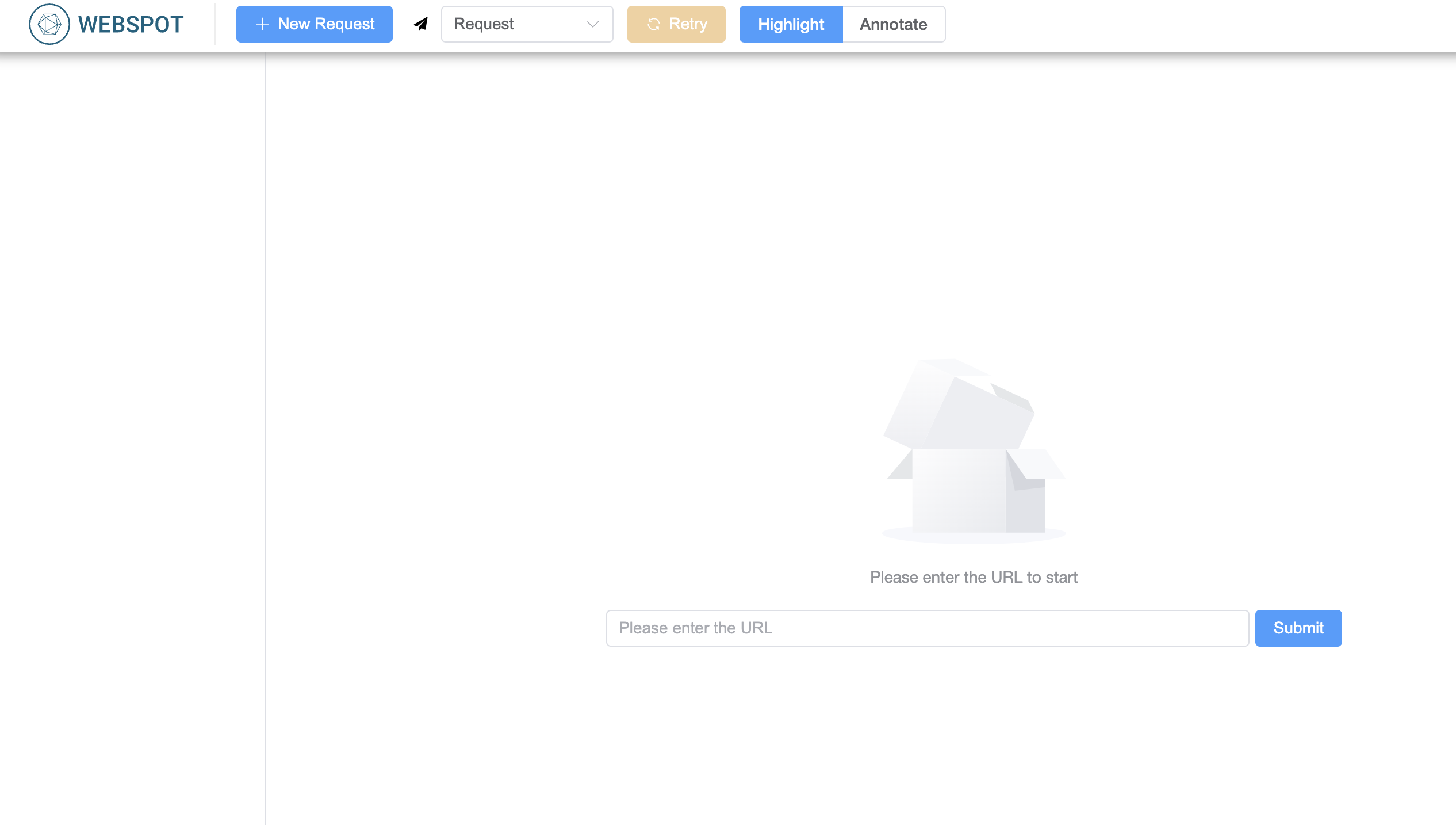
Task: Focus the 'Please enter the URL' input field
Action: point(927,628)
